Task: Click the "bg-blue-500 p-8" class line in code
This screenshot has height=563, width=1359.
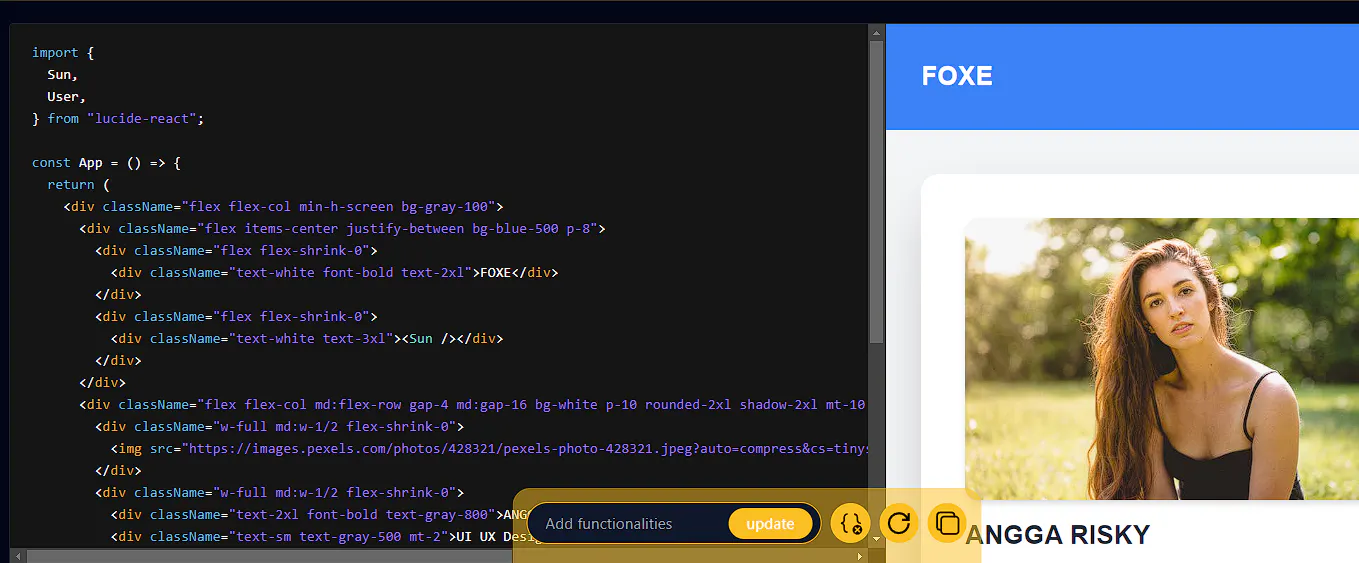Action: [x=343, y=228]
